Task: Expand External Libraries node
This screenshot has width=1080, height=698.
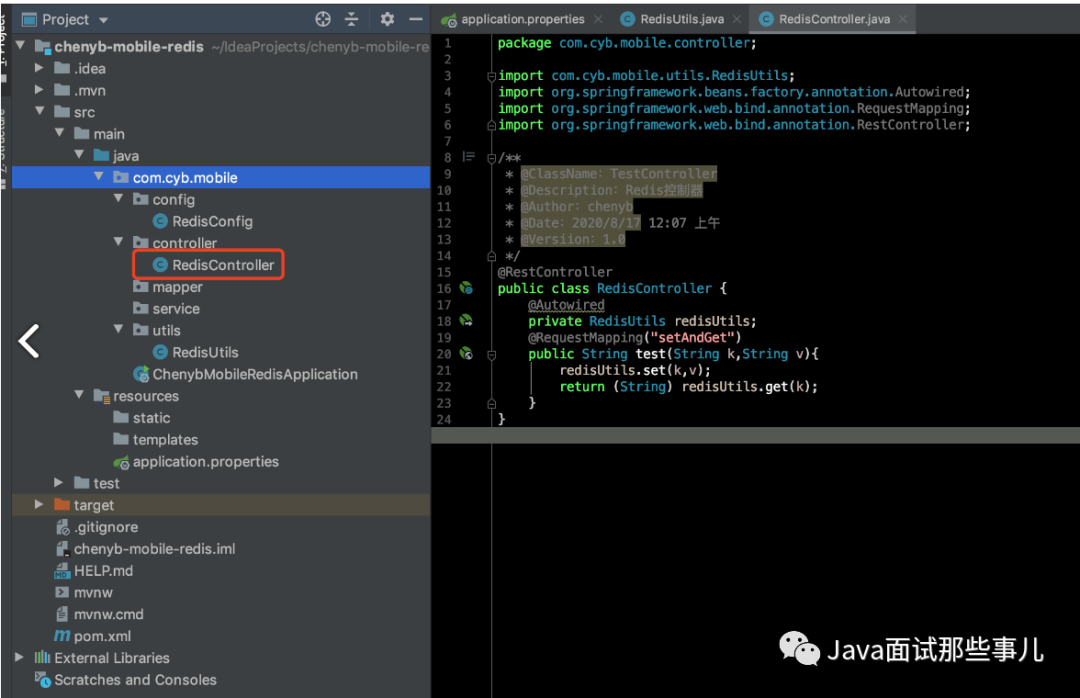Action: coord(20,657)
